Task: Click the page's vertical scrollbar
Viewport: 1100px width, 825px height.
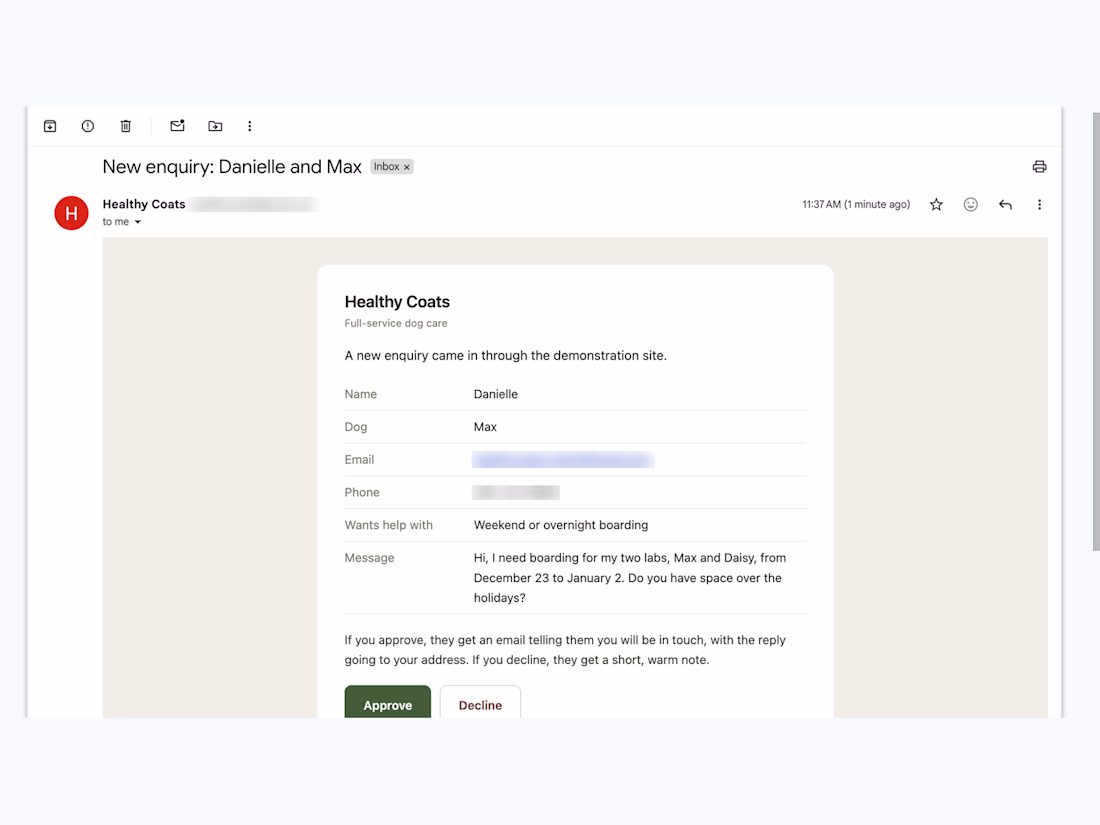Action: coord(1096,331)
